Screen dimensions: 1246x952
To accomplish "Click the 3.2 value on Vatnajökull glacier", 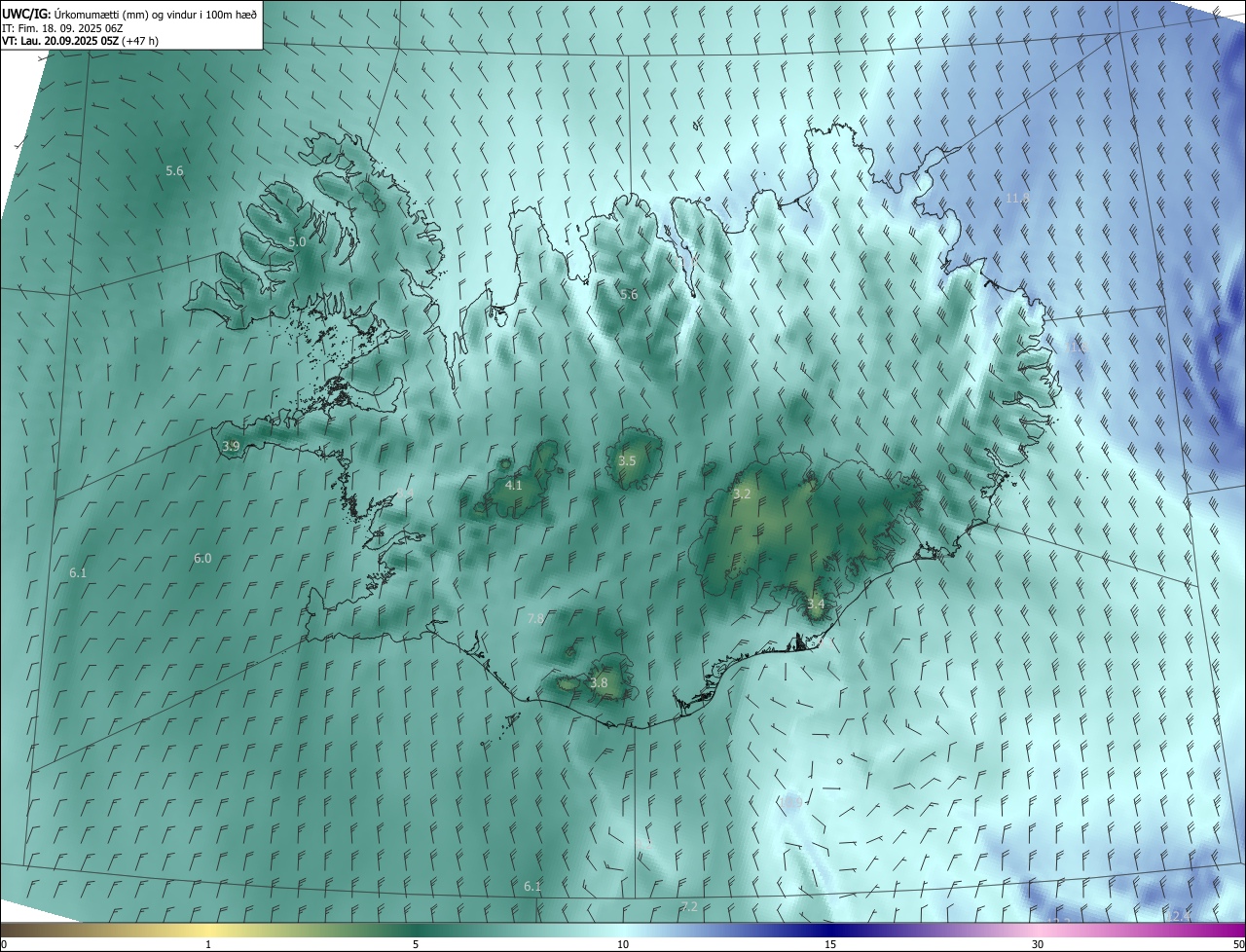I will click(742, 494).
